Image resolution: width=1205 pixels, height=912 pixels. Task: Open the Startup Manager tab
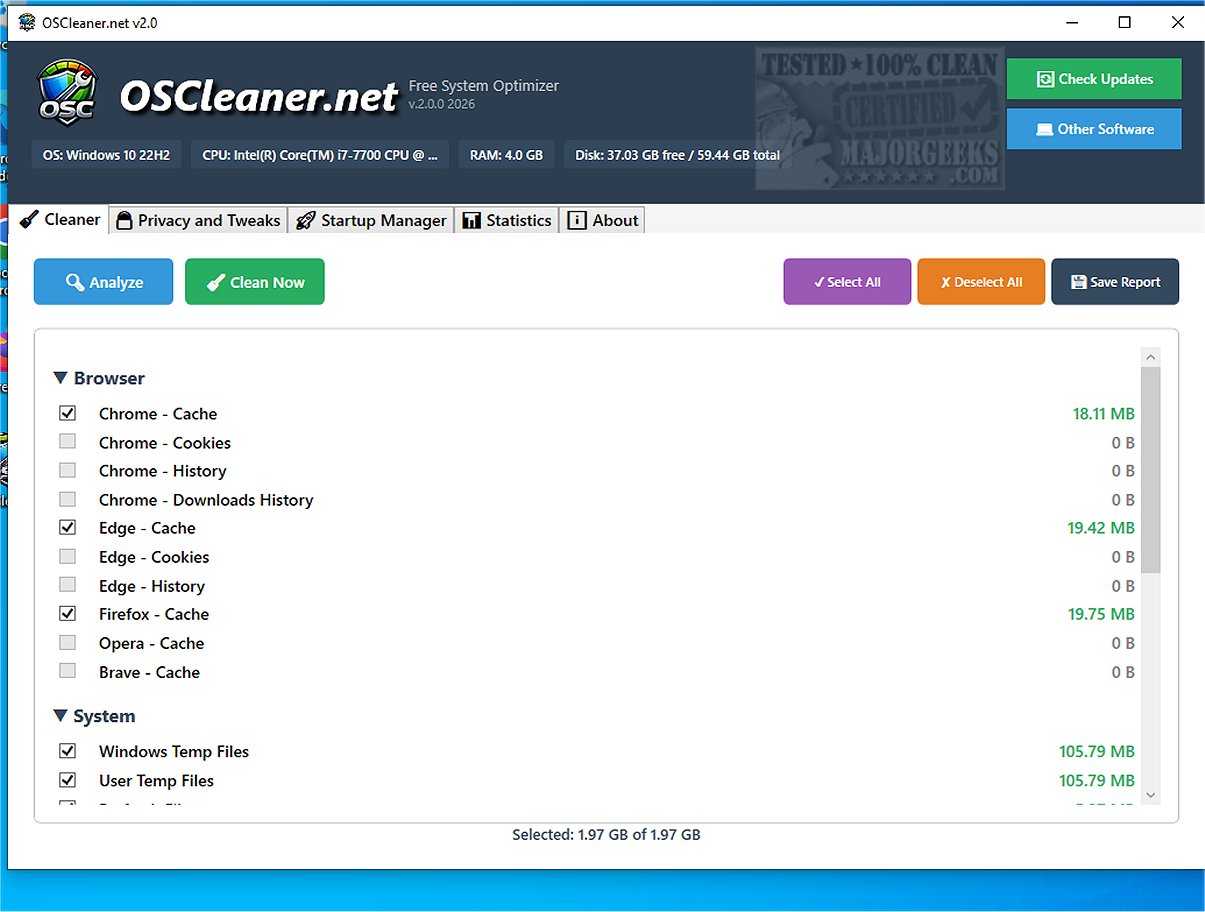tap(371, 221)
